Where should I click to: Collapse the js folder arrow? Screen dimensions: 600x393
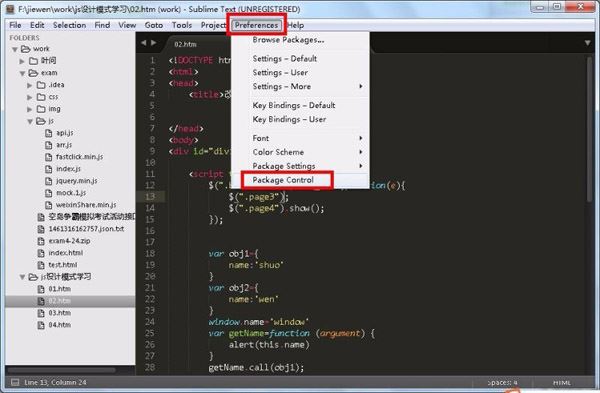pyautogui.click(x=30, y=121)
